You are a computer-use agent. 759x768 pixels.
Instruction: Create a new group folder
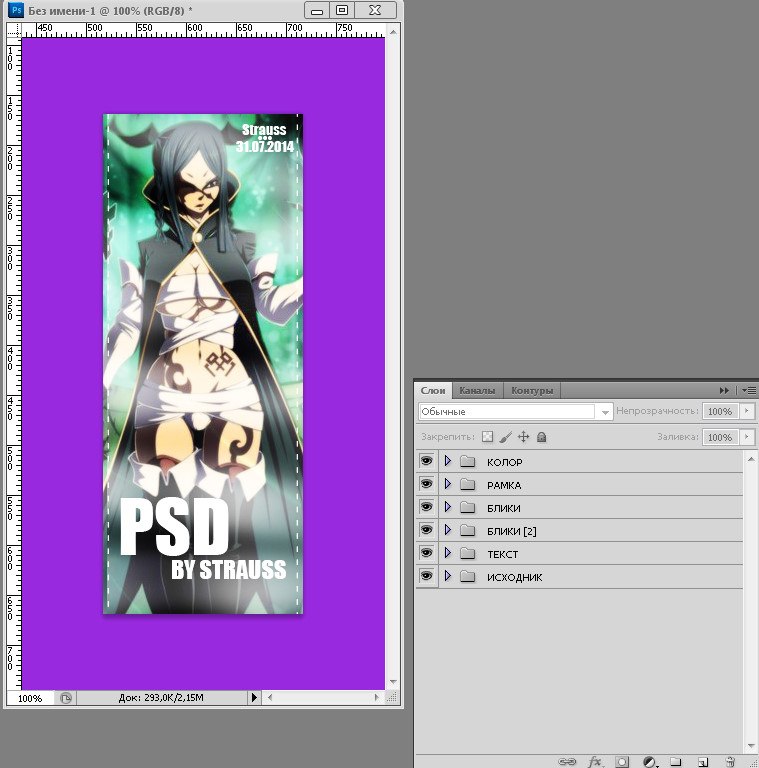pos(676,762)
